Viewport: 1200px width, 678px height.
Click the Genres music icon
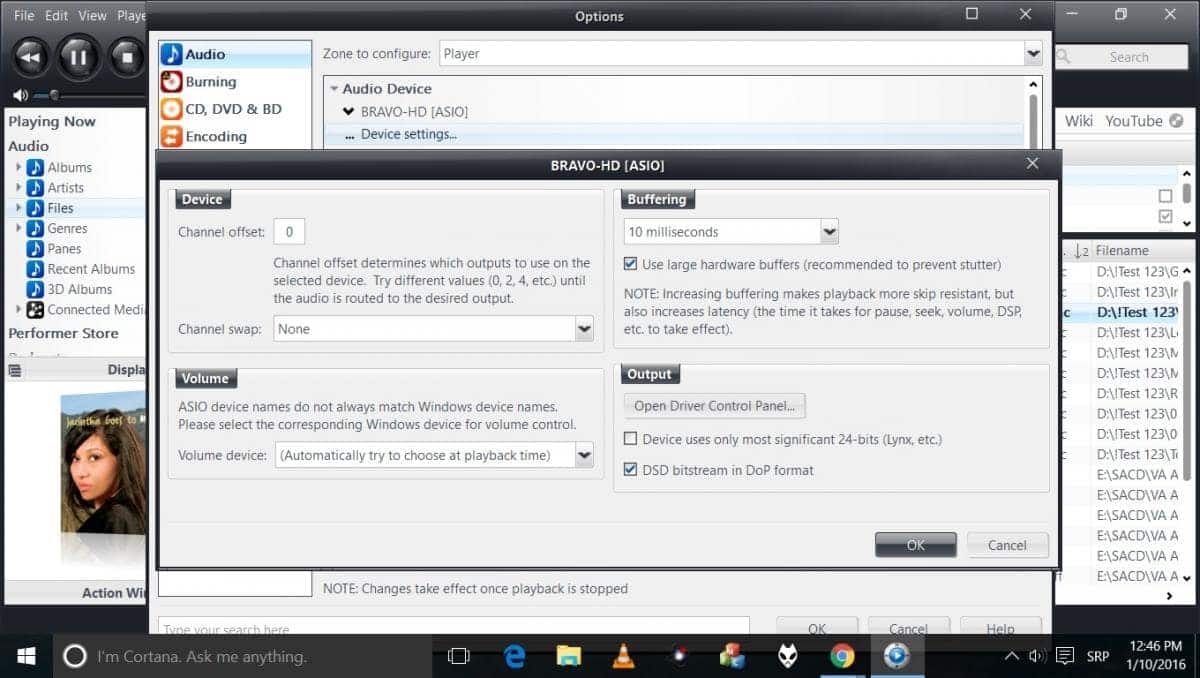pos(35,229)
